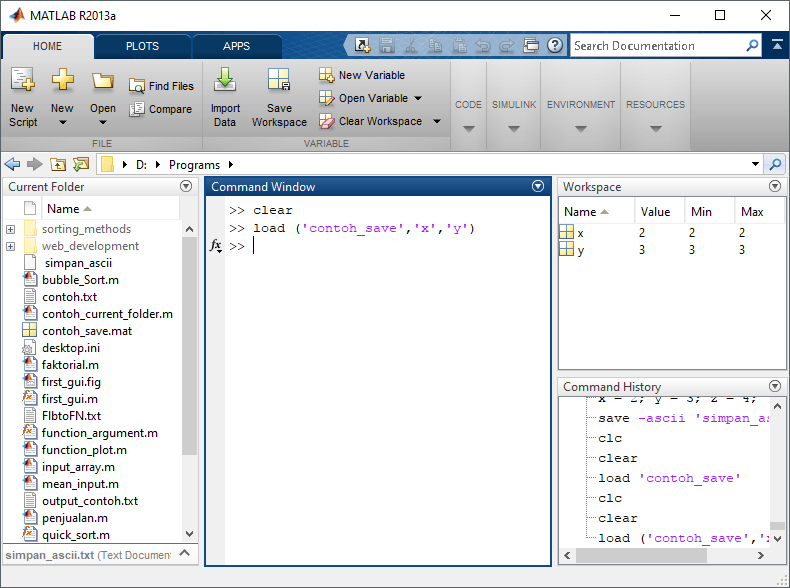Viewport: 790px width, 588px height.
Task: Select contoh_save.mat file
Action: coord(87,331)
